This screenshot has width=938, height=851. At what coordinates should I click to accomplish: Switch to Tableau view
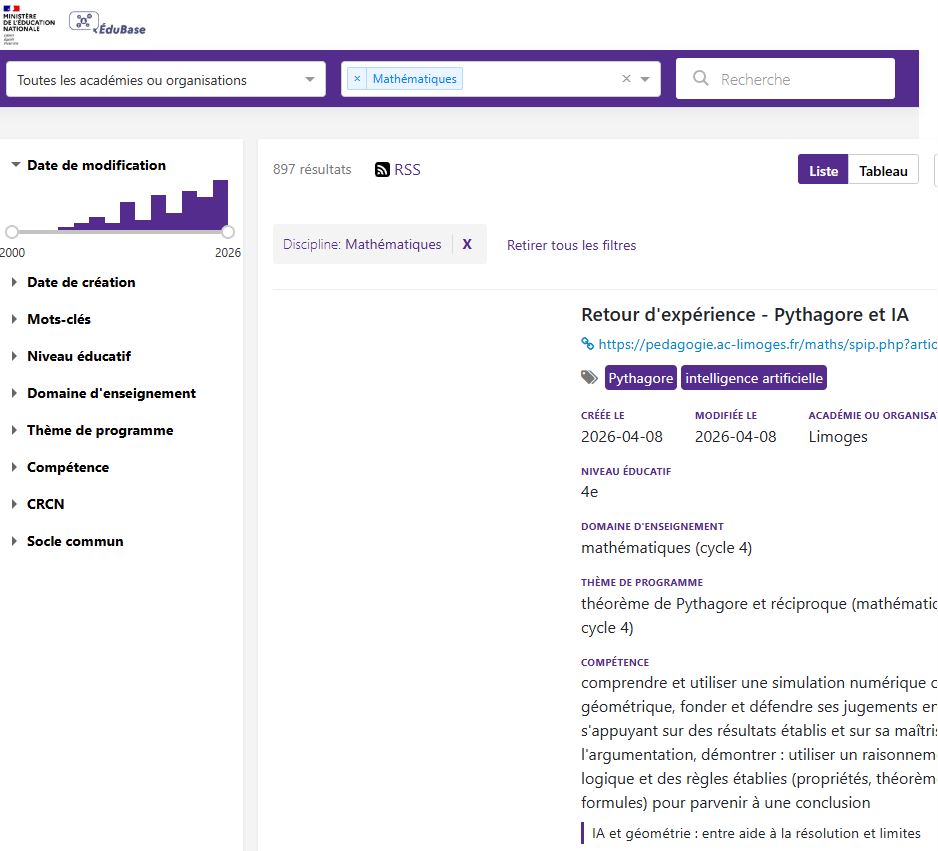pos(883,171)
